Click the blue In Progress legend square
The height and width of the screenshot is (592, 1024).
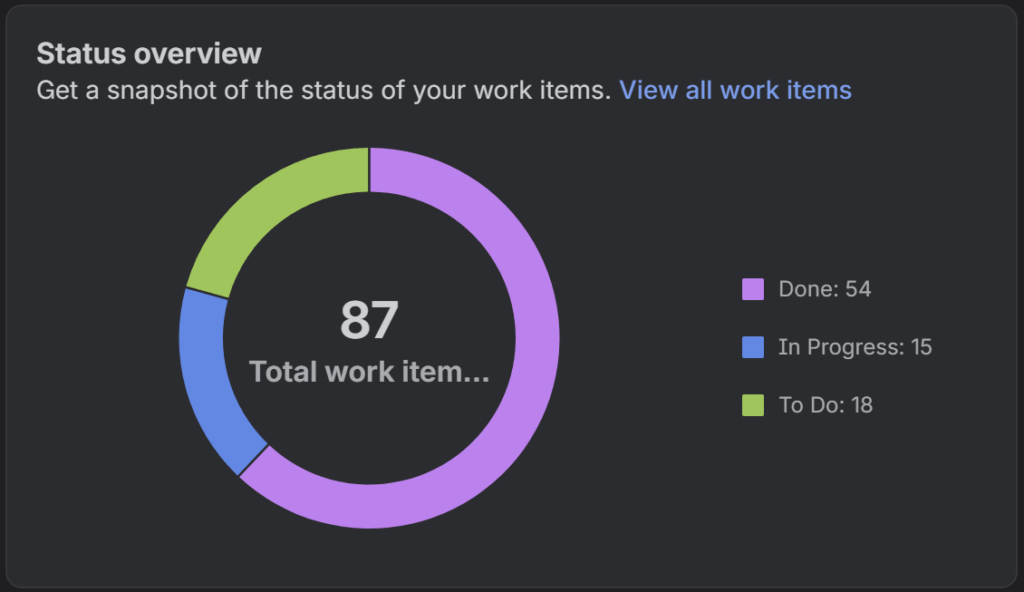click(753, 347)
